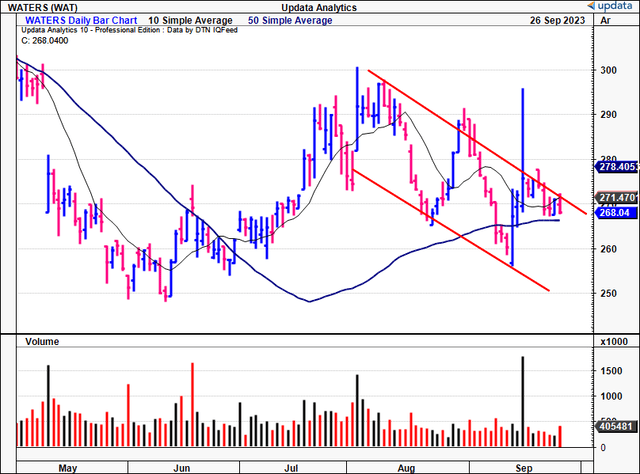Screen dimensions: 640x474
Task: Click the 26 Sep 2023 date label
Action: click(x=558, y=20)
